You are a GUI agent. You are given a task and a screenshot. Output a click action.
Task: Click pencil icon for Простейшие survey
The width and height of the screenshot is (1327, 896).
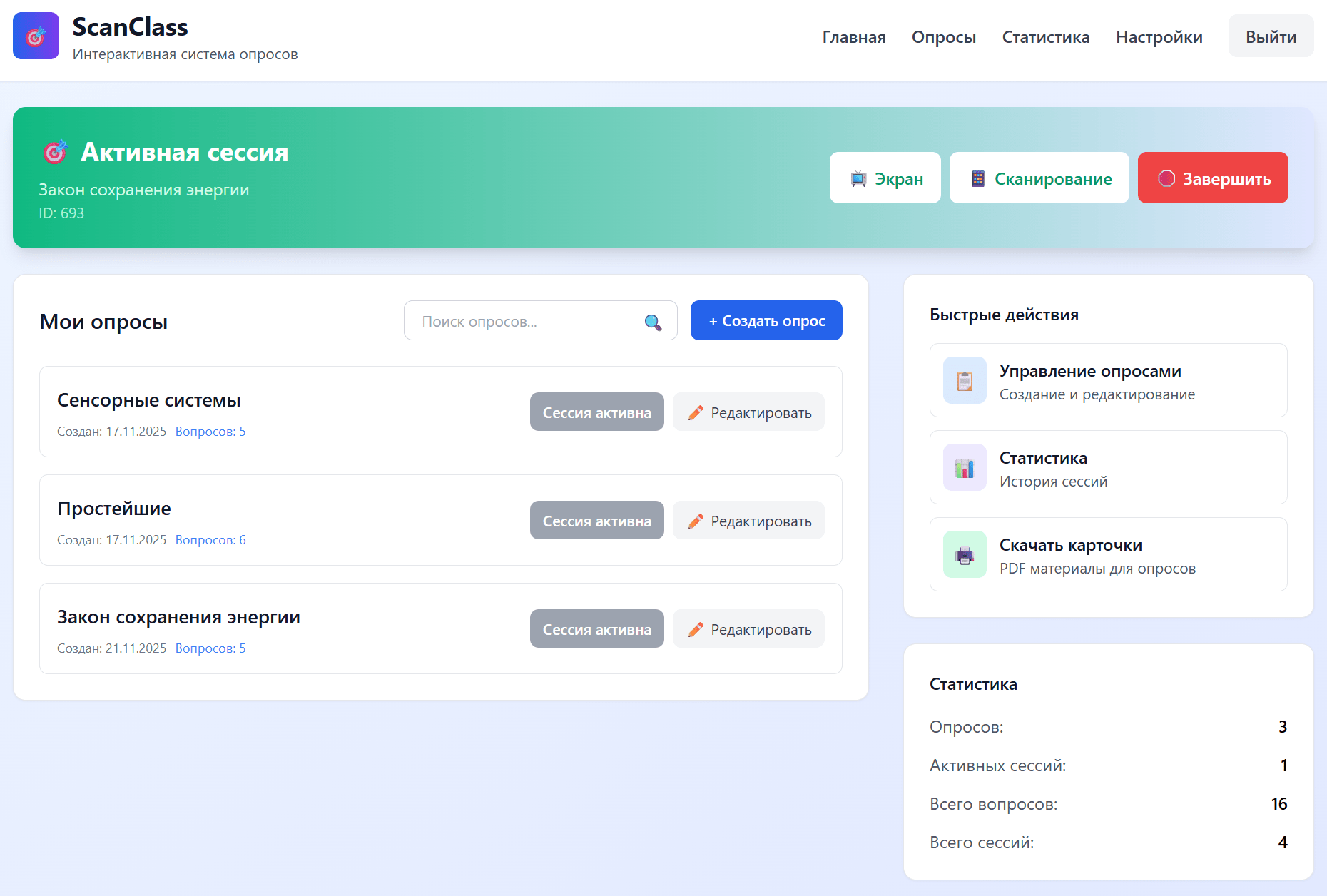pos(696,521)
